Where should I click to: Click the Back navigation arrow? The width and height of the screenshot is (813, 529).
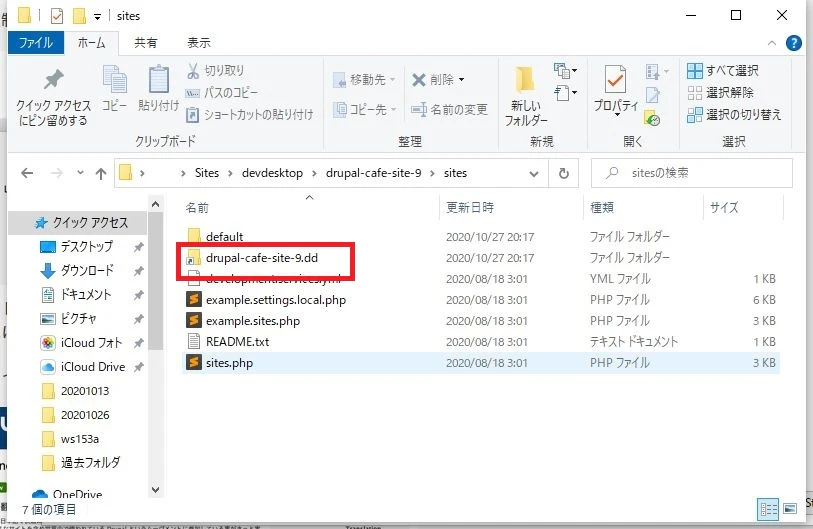[x=27, y=173]
